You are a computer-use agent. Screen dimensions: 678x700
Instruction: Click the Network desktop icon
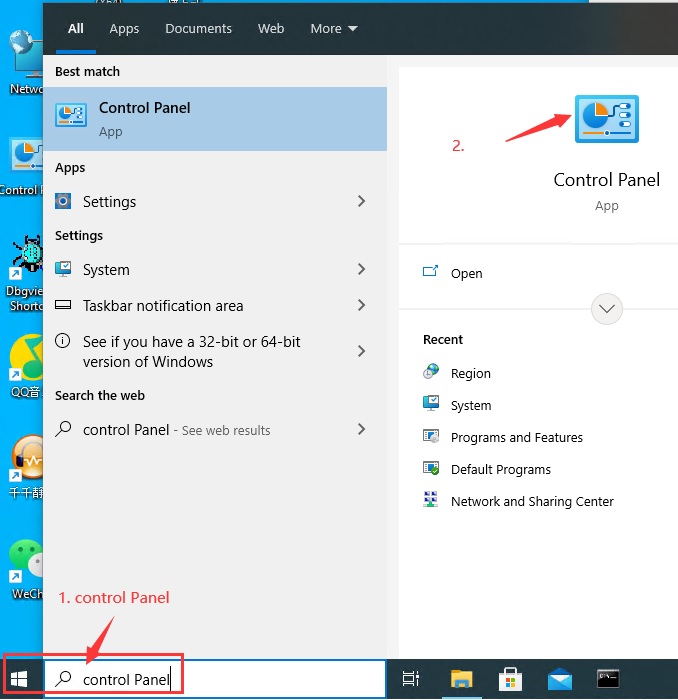tap(26, 62)
